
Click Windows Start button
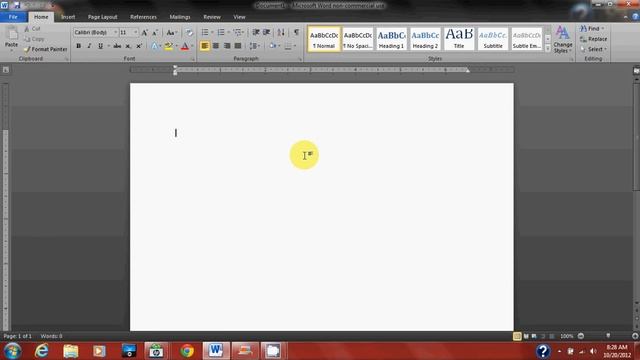12,351
